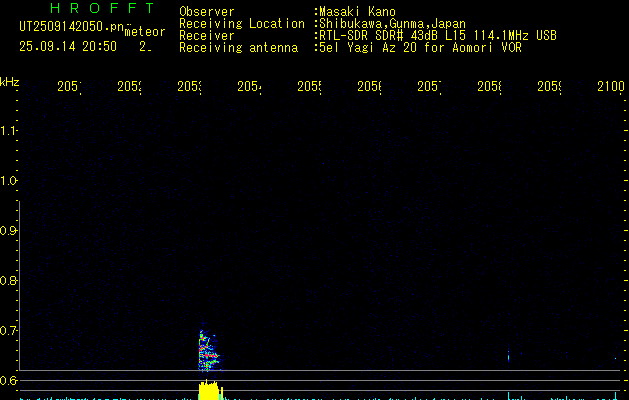
Task: Click the small faint cyan echo near 2058
Action: click(508, 356)
